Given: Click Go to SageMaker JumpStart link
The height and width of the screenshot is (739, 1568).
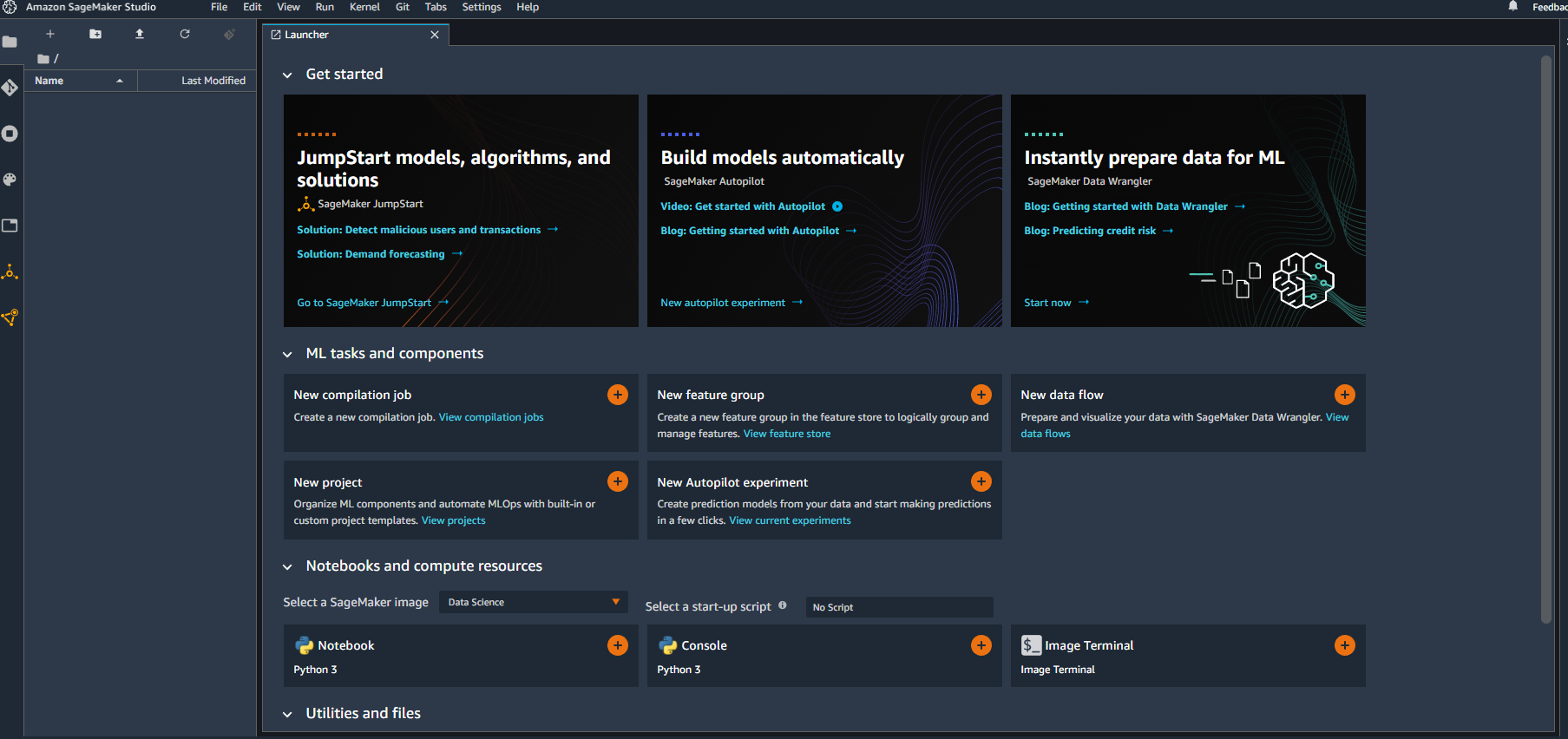Looking at the screenshot, I should pyautogui.click(x=373, y=303).
